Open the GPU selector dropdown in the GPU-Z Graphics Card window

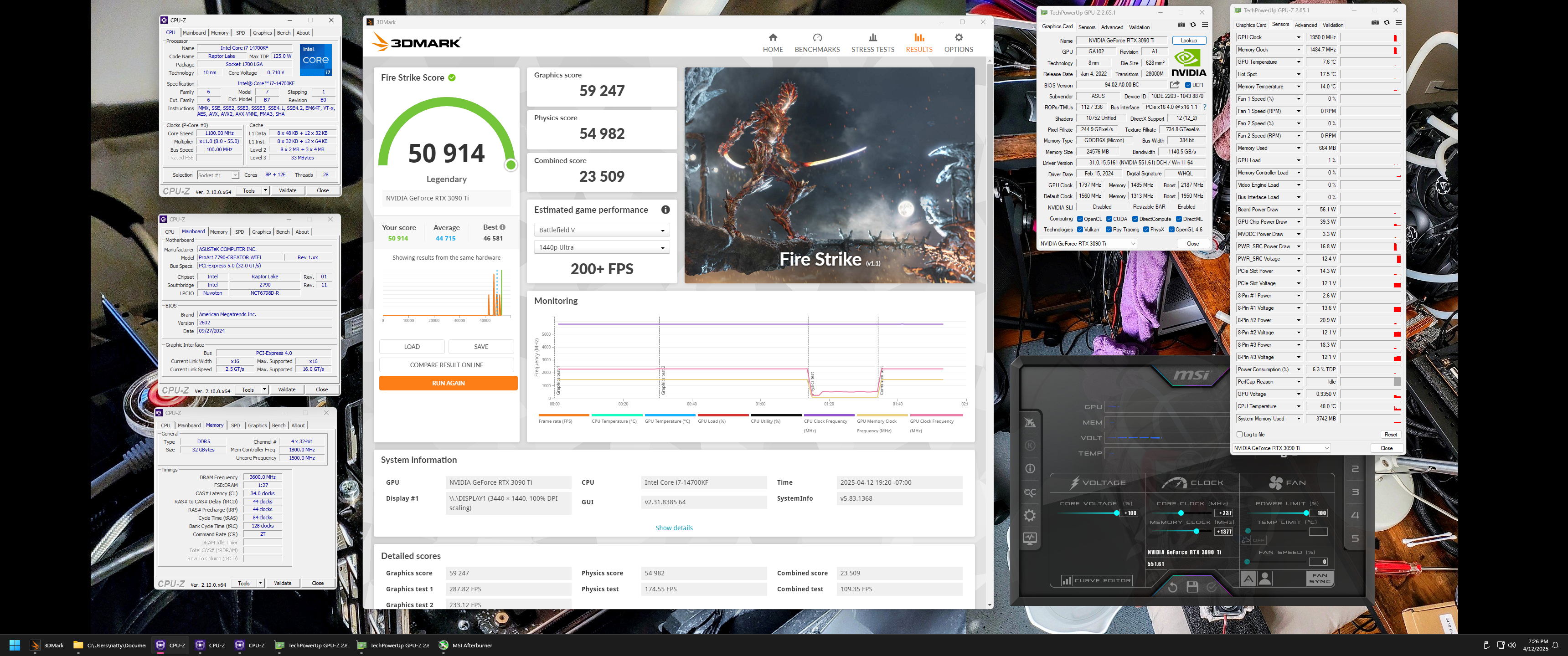coord(1087,243)
